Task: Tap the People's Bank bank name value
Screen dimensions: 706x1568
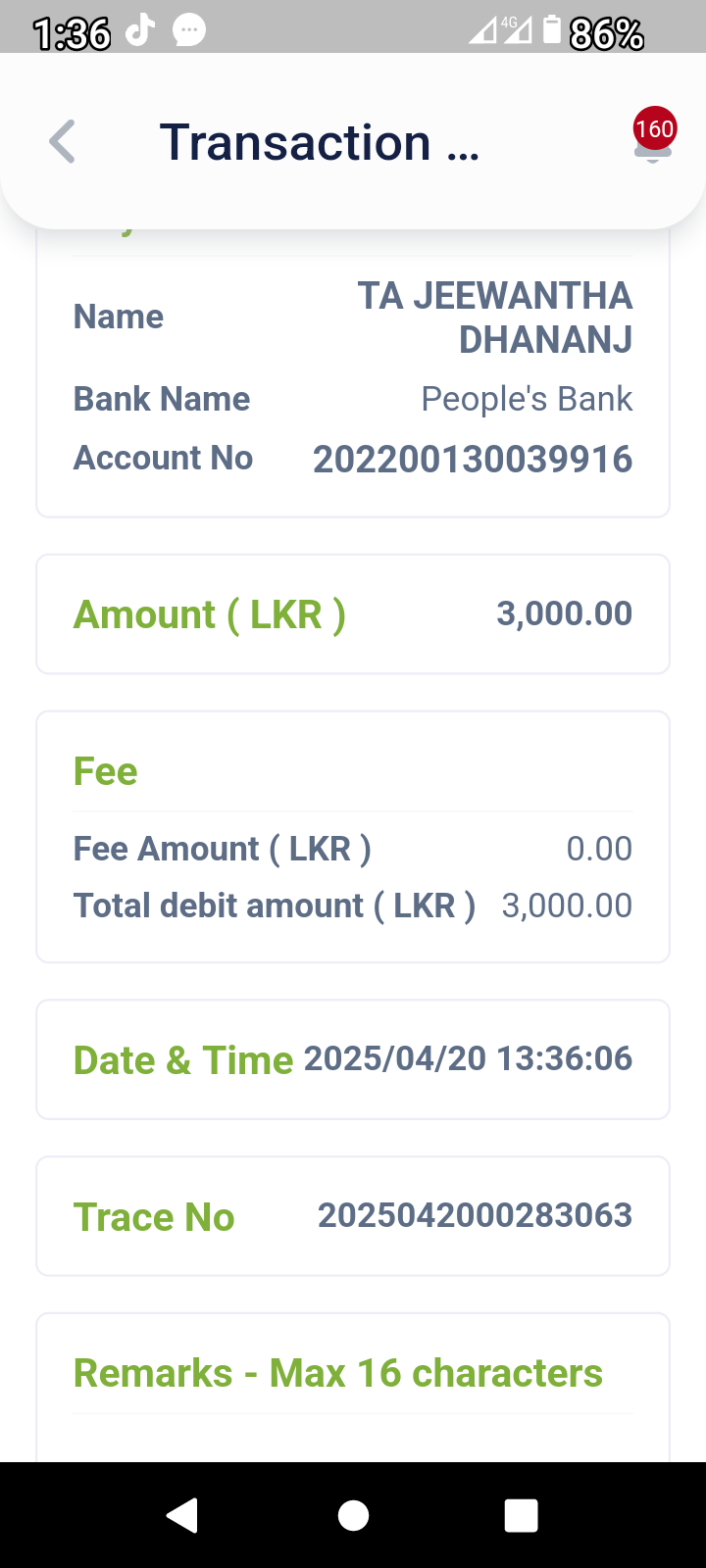Action: (x=527, y=399)
